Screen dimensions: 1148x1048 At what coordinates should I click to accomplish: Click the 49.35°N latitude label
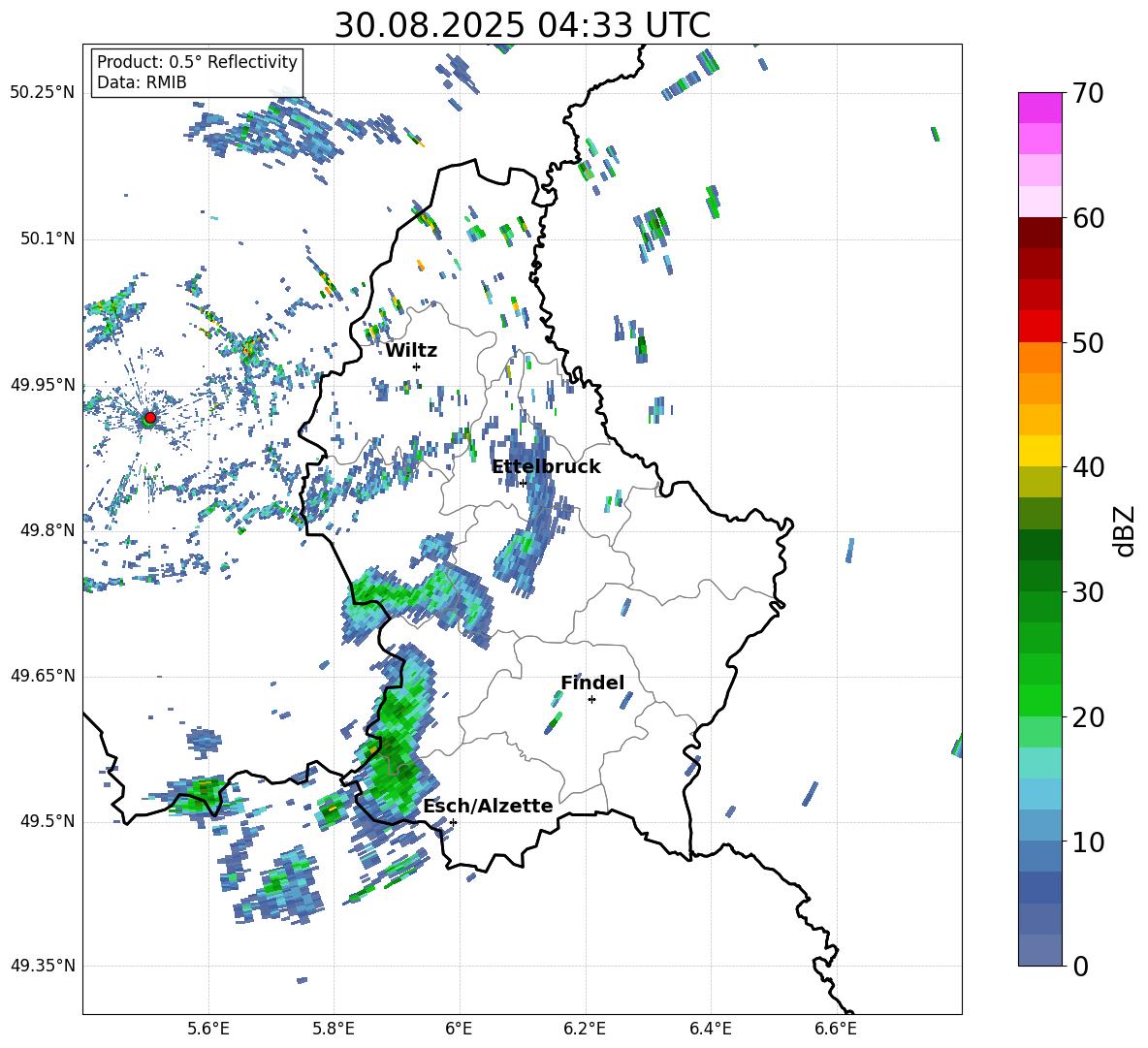[x=43, y=966]
